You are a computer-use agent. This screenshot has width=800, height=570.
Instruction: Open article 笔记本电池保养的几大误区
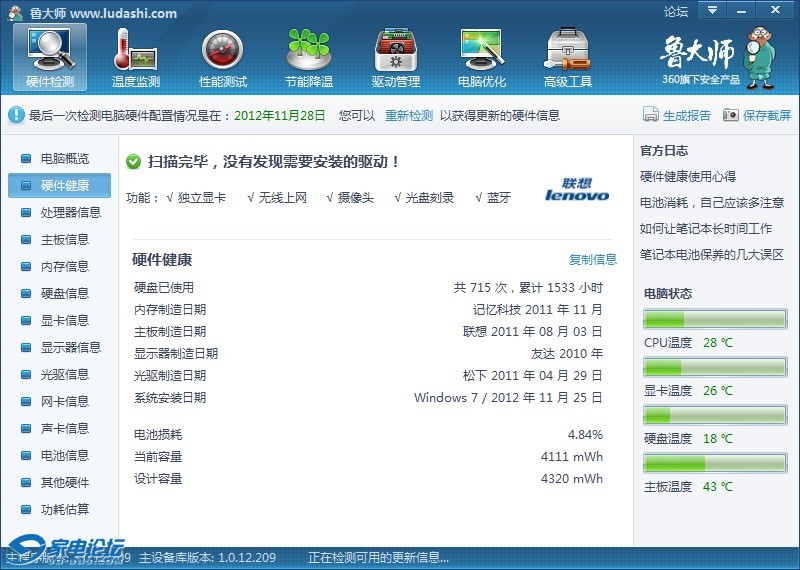[x=711, y=254]
